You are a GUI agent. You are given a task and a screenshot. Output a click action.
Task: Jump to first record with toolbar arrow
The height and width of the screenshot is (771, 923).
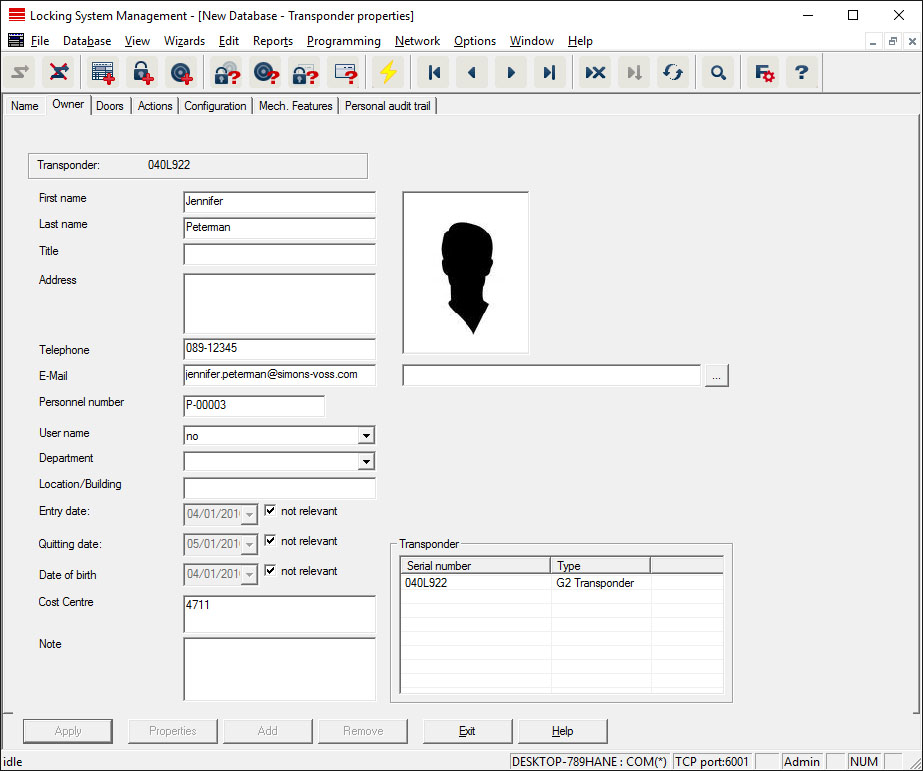click(x=434, y=73)
